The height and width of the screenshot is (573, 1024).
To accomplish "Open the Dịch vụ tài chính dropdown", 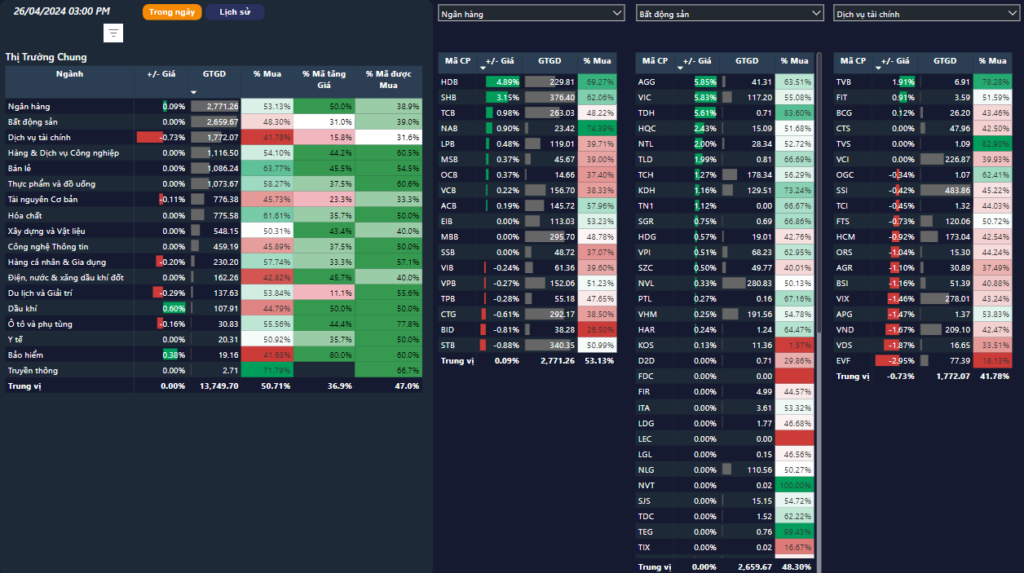I will click(926, 14).
